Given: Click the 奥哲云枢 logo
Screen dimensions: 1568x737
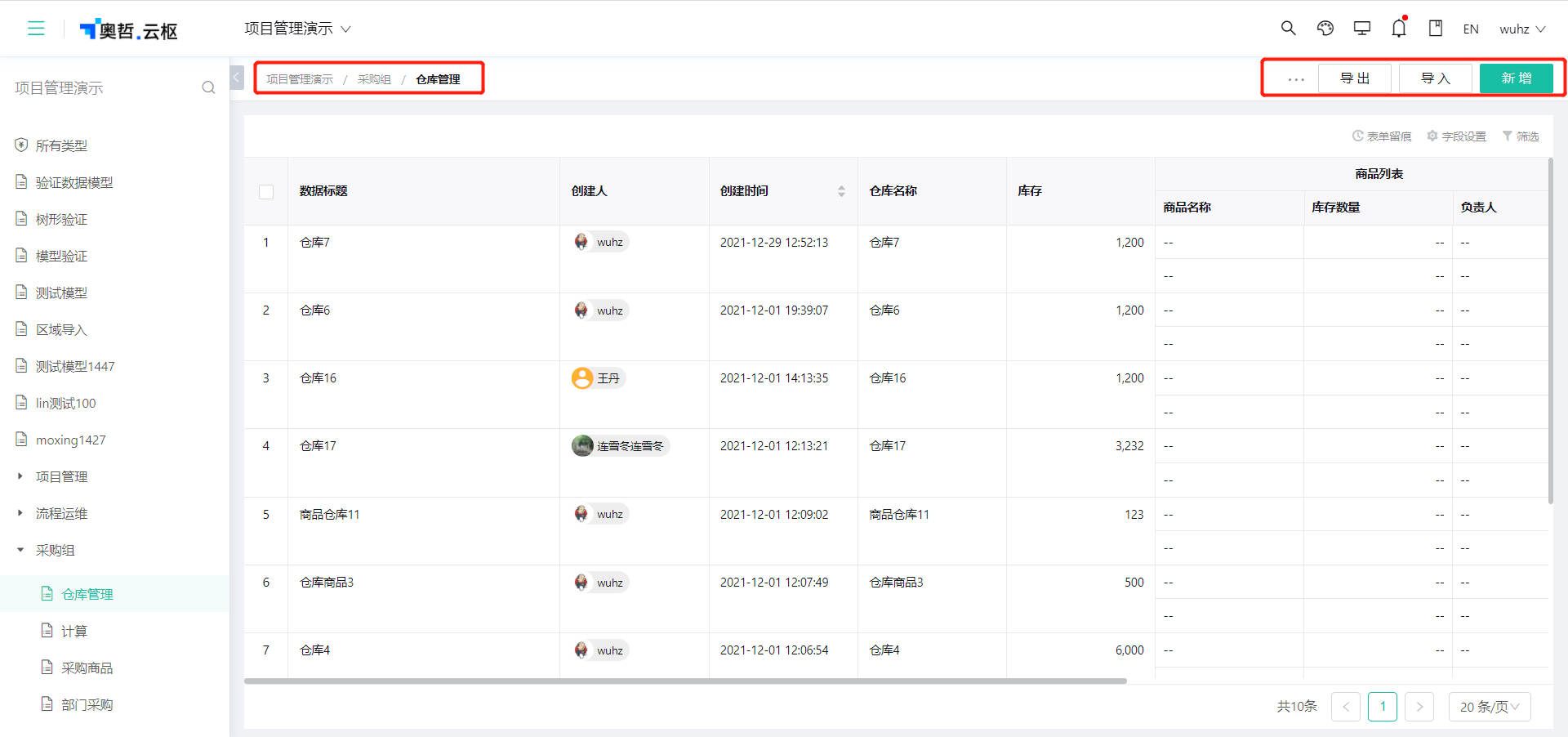Looking at the screenshot, I should (128, 30).
